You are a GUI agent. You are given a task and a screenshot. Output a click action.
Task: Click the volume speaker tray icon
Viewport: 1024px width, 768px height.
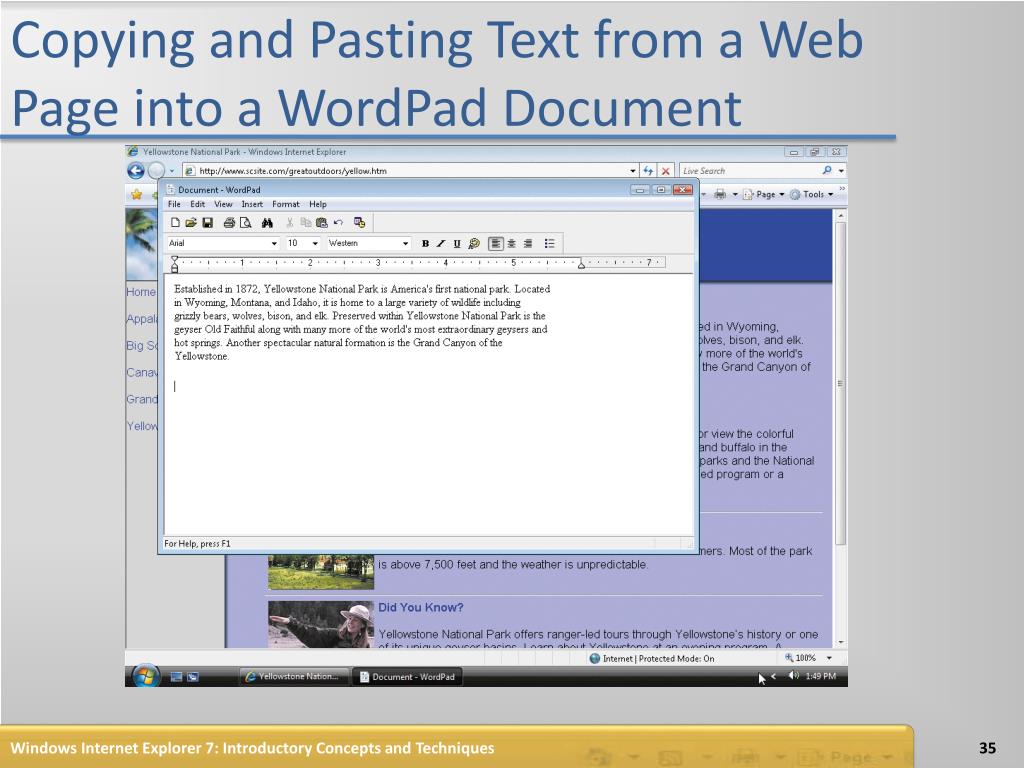pos(793,676)
